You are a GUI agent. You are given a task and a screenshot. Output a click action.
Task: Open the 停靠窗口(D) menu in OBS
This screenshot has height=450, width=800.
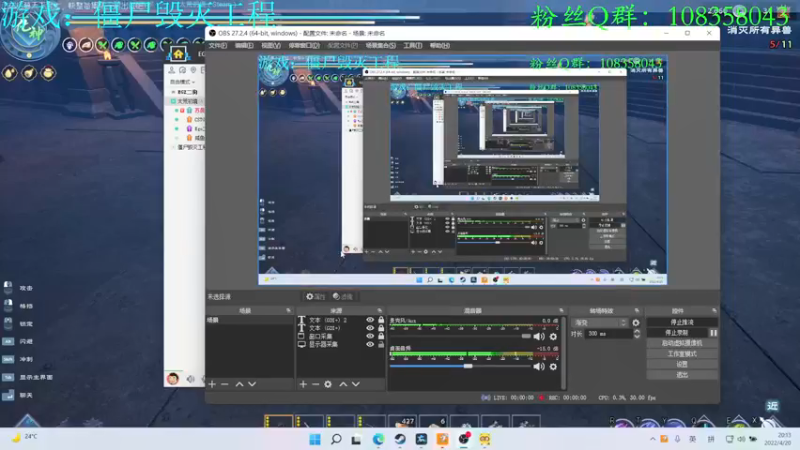click(304, 45)
